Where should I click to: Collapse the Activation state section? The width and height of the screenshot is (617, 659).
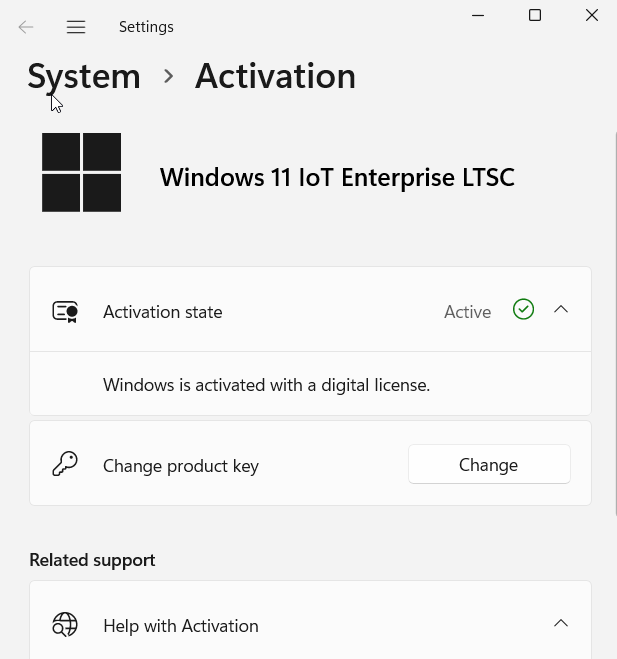click(x=561, y=310)
